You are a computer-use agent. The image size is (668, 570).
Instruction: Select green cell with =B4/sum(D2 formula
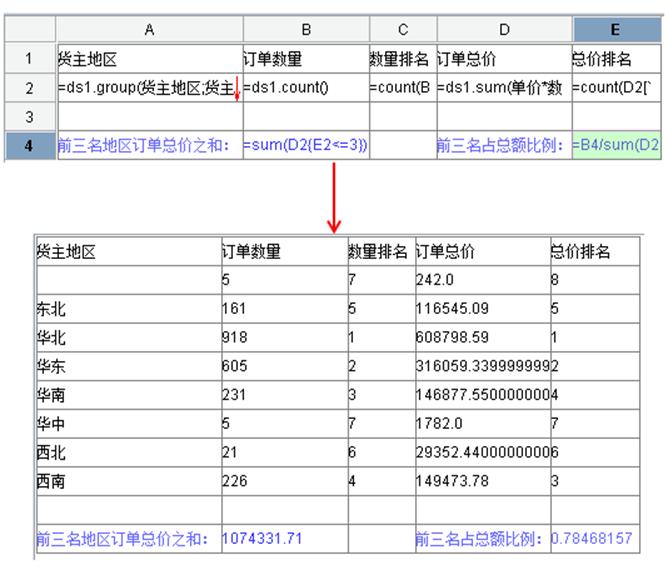pyautogui.click(x=616, y=145)
